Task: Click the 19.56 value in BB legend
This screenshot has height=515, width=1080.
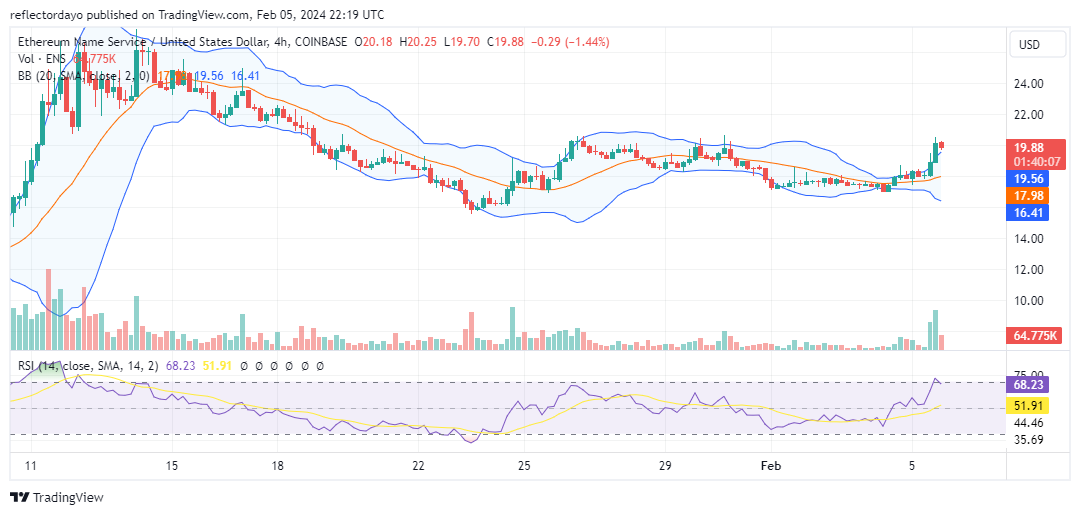Action: click(209, 76)
